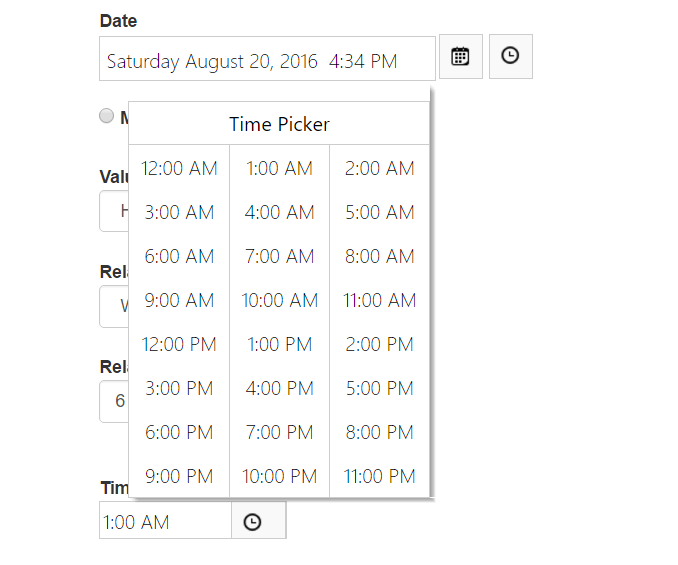Click the time input showing 1:00 AM
Viewport: 678px width, 565px height.
(x=165, y=522)
